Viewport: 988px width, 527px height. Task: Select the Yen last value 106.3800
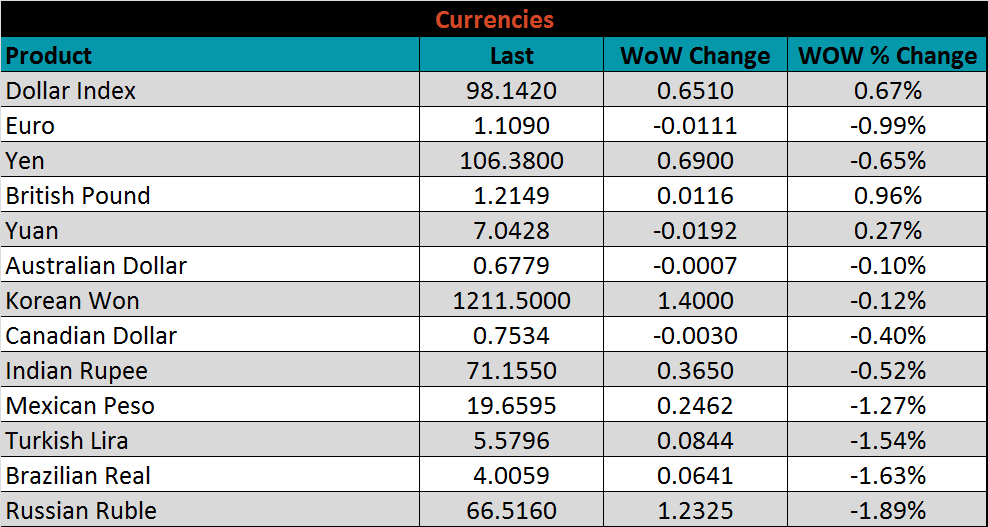(511, 161)
